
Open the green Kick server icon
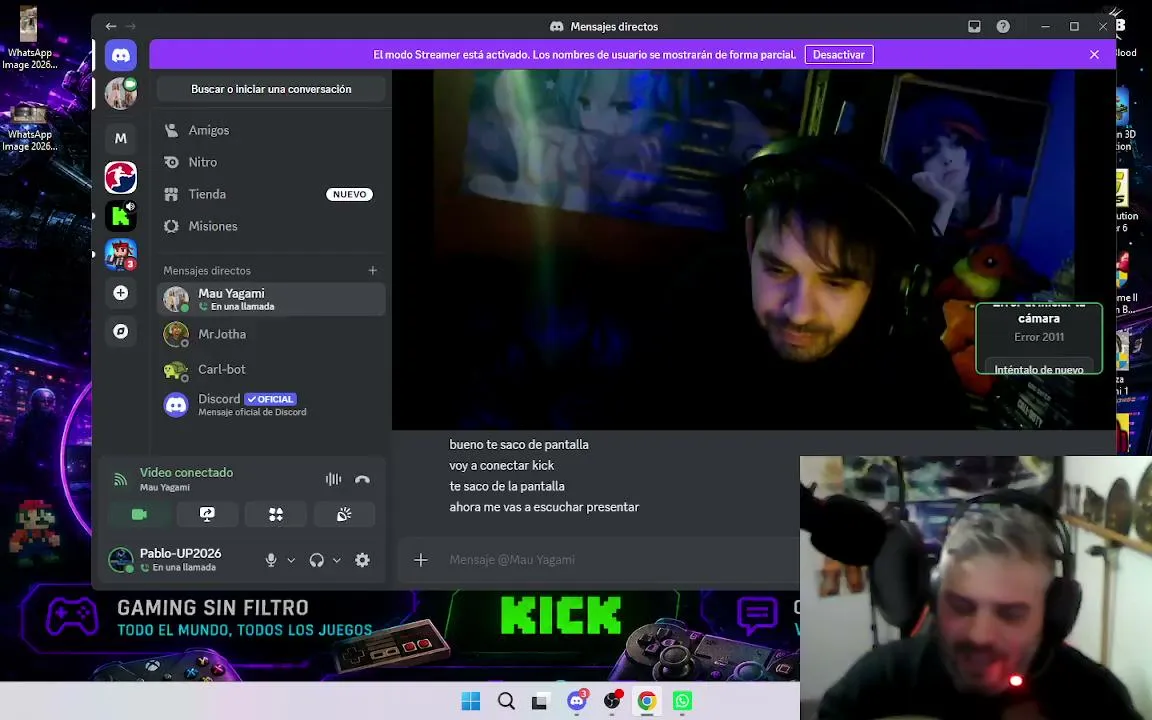point(120,216)
